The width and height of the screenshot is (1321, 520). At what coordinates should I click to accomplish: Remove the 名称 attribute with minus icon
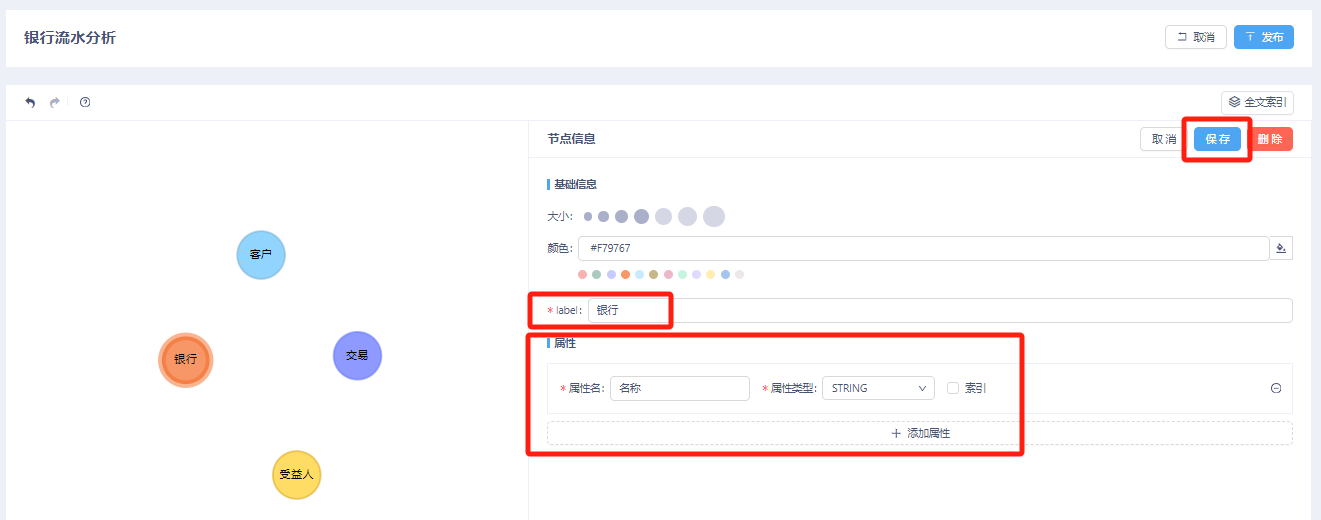click(x=1276, y=388)
